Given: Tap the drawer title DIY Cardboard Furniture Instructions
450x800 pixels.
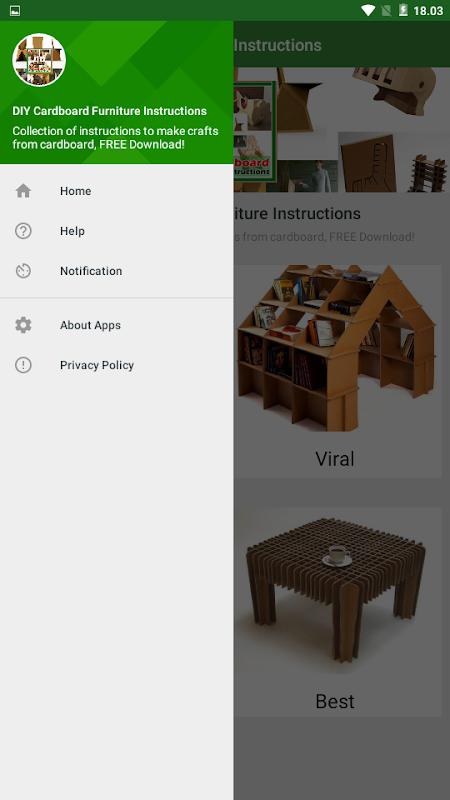Looking at the screenshot, I should [x=110, y=111].
